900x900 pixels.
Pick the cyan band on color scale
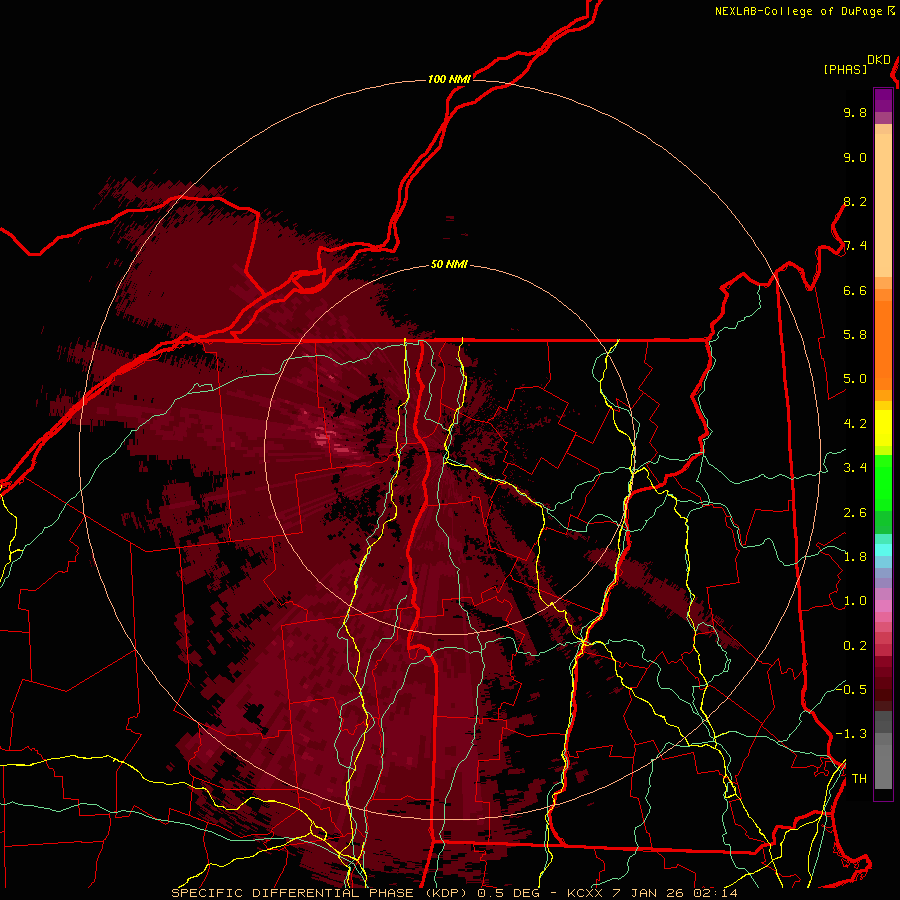pos(883,550)
